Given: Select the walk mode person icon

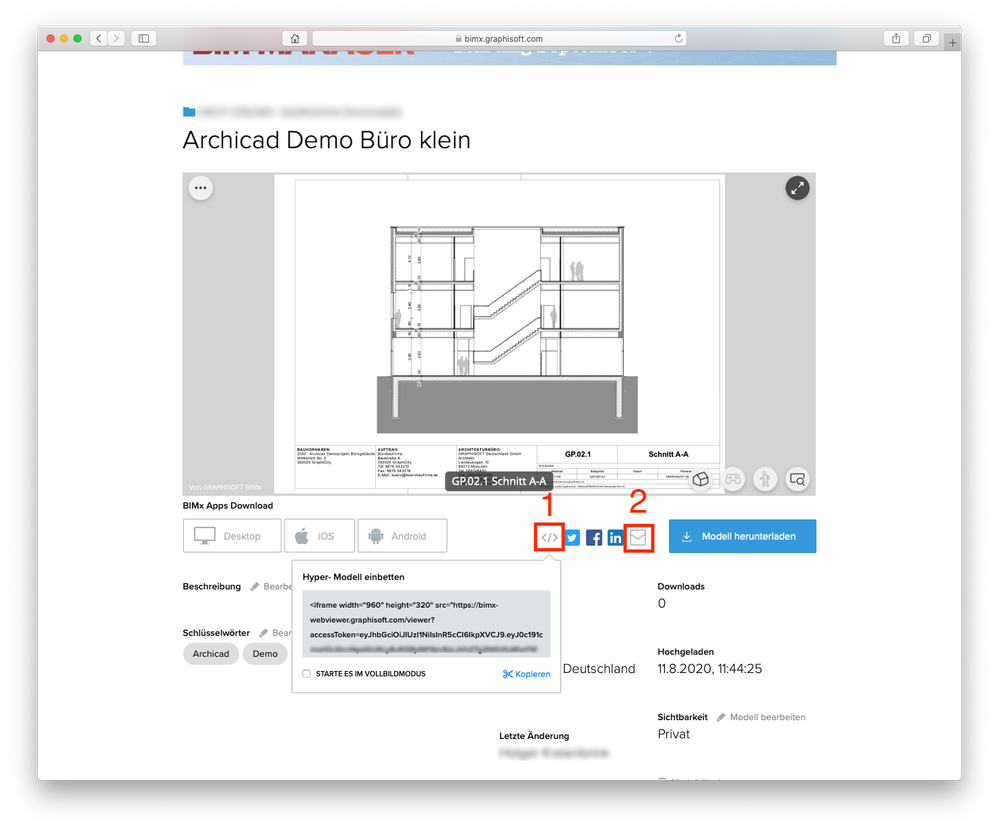Looking at the screenshot, I should [x=765, y=479].
